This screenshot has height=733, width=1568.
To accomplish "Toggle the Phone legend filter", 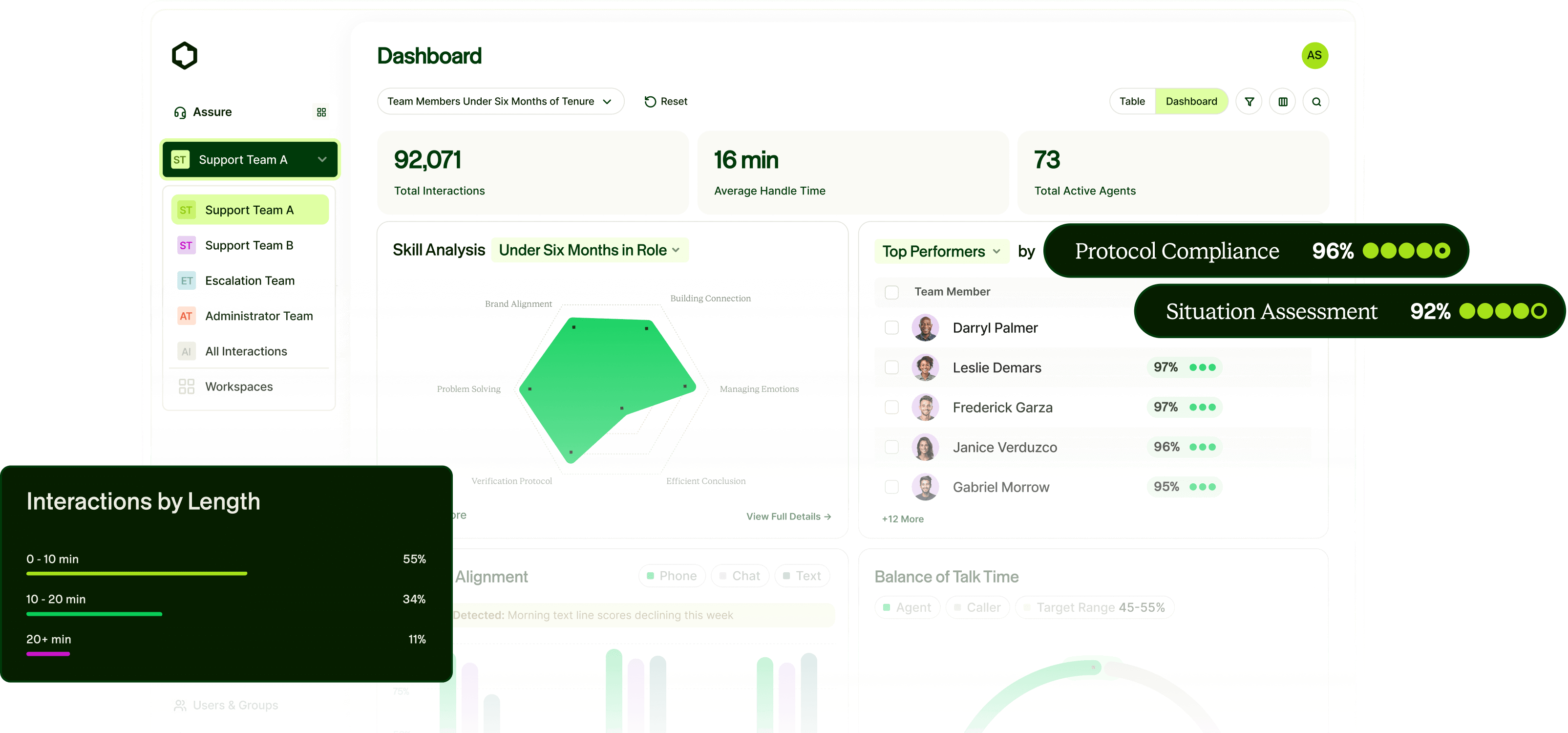I will (672, 576).
